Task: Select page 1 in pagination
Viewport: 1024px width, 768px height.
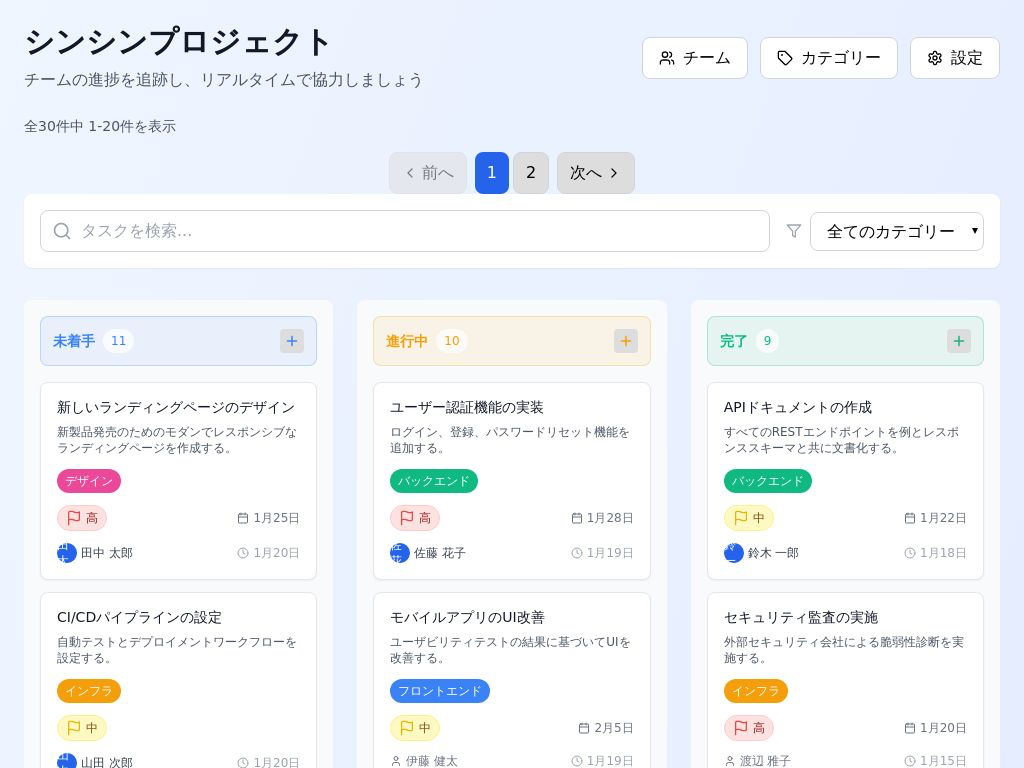Action: (x=492, y=173)
